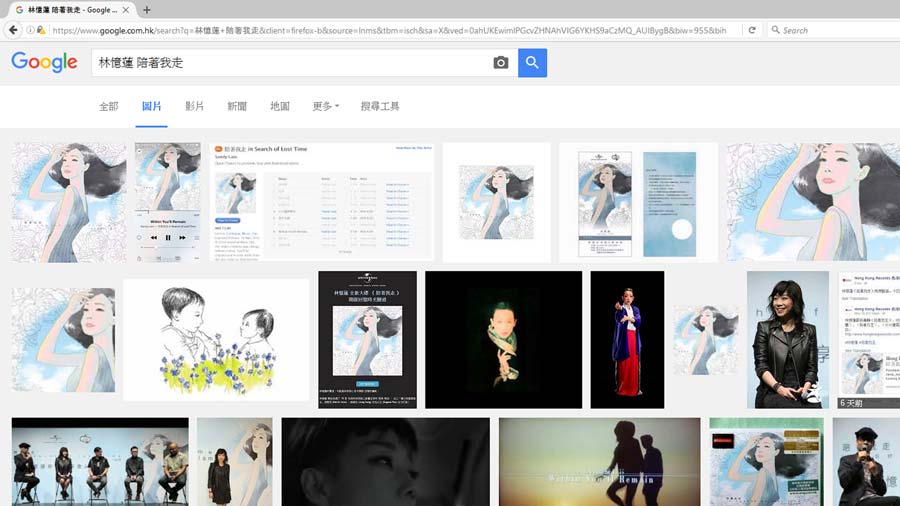
Task: Open the woman in leather jacket photo
Action: tap(788, 340)
